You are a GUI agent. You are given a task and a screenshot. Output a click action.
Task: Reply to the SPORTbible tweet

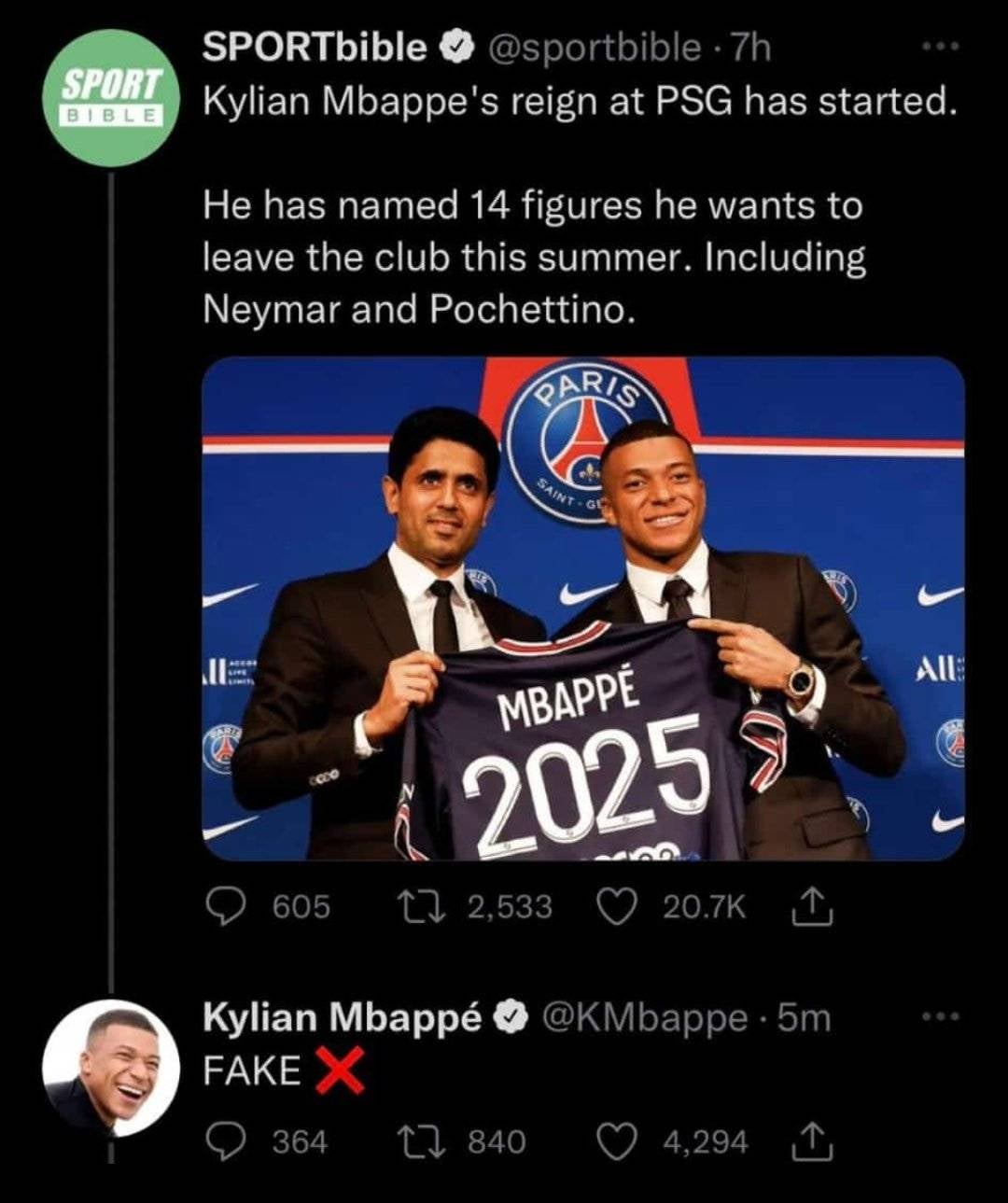224,906
